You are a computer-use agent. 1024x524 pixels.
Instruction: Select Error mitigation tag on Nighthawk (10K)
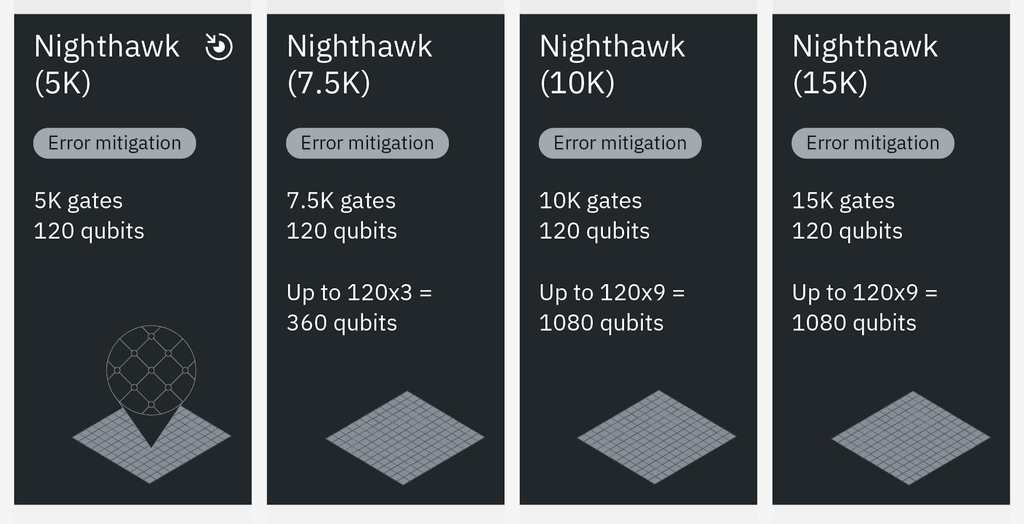click(620, 143)
